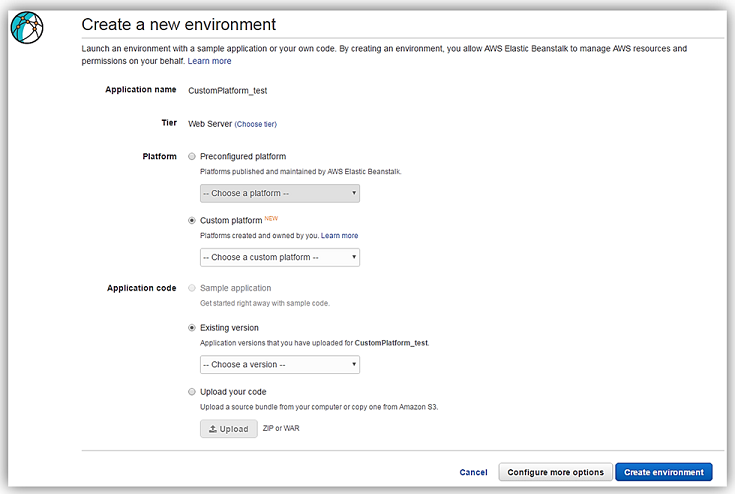Open Learn more link in the intro paragraph
Image resolution: width=735 pixels, height=494 pixels.
click(x=209, y=61)
